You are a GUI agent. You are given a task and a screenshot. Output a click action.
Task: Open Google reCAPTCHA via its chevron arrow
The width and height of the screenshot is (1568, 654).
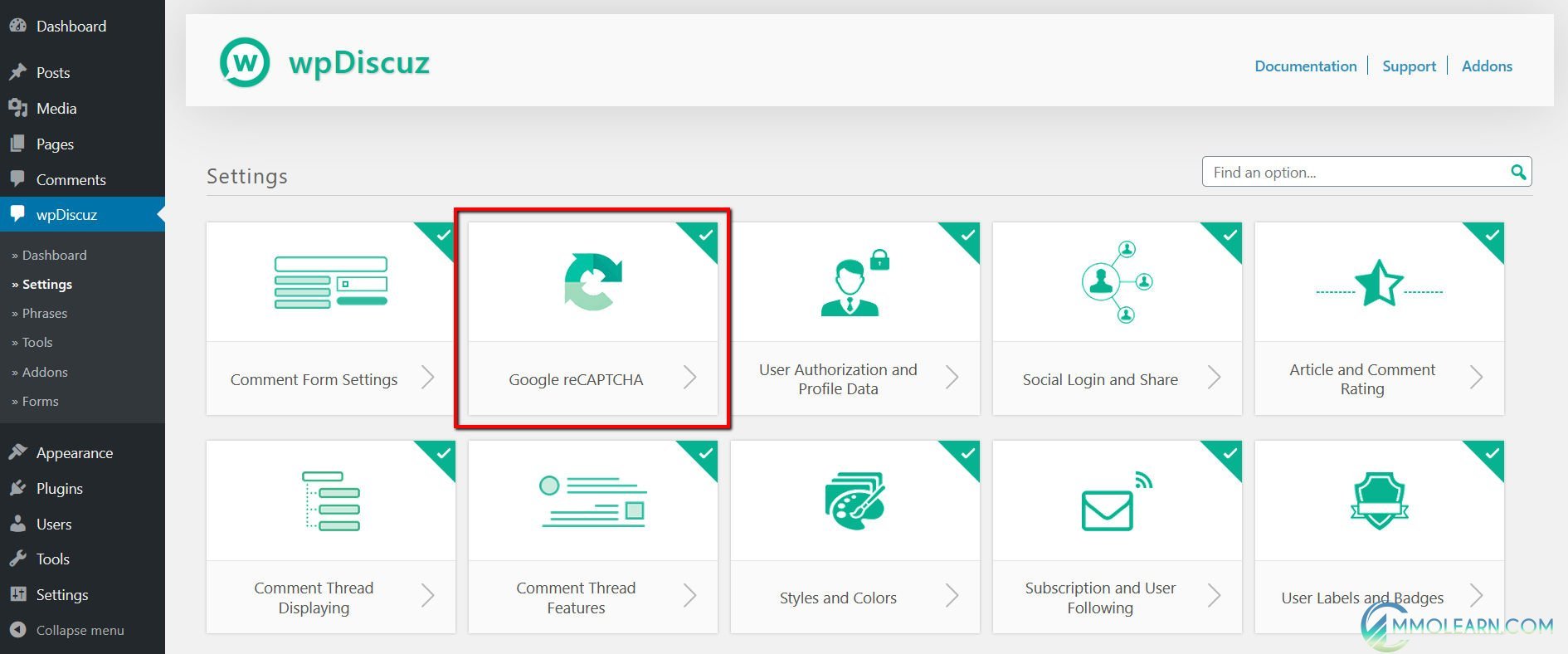click(x=689, y=378)
